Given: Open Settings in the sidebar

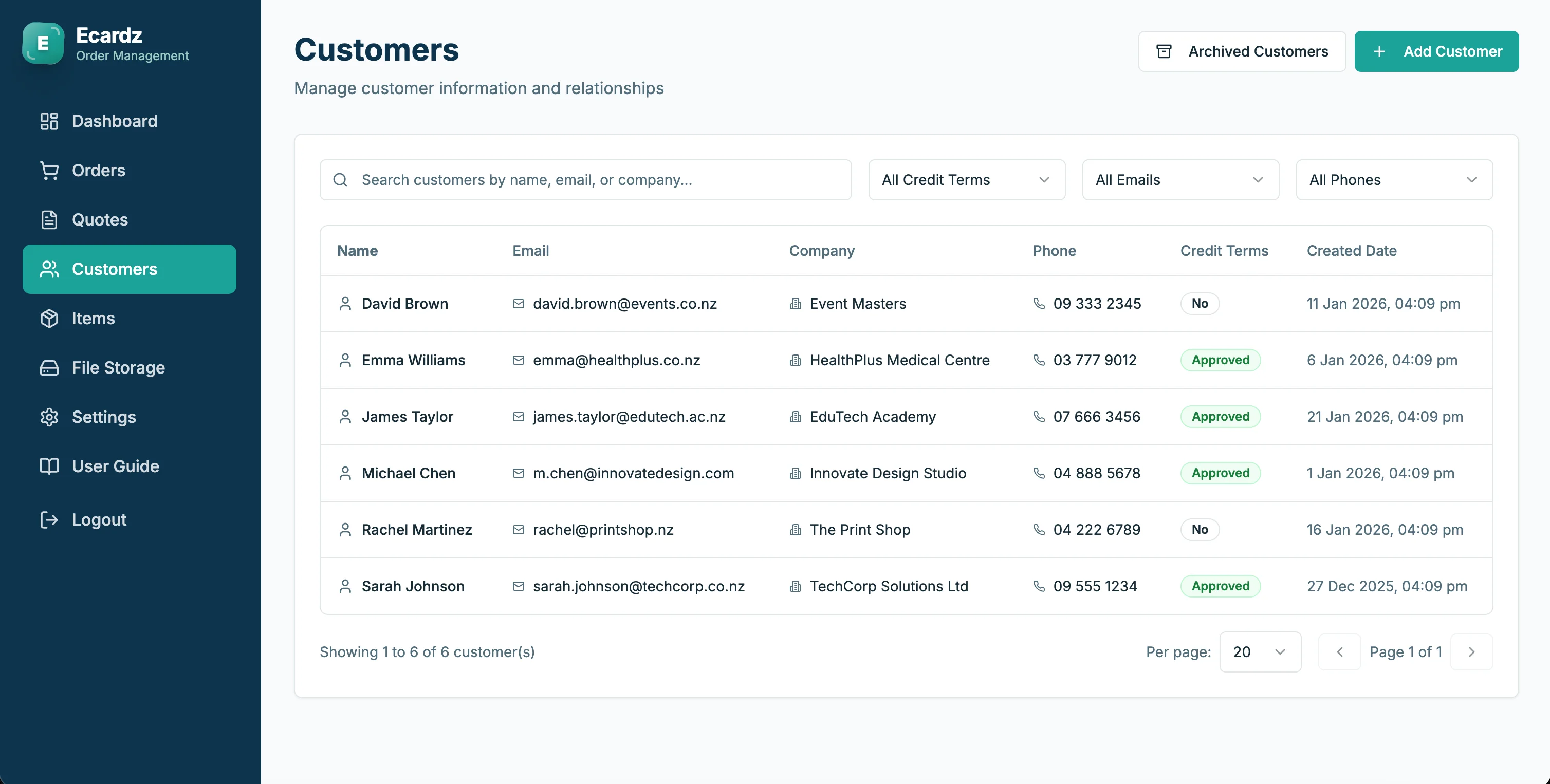Looking at the screenshot, I should [130, 417].
